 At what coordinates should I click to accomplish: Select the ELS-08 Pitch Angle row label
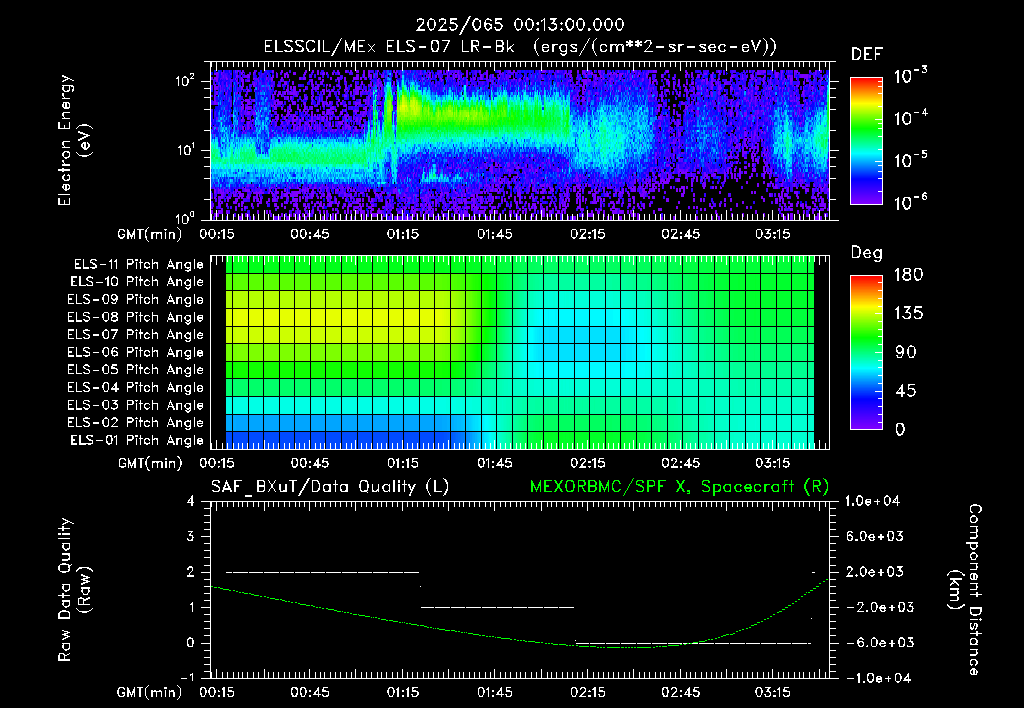pos(135,317)
